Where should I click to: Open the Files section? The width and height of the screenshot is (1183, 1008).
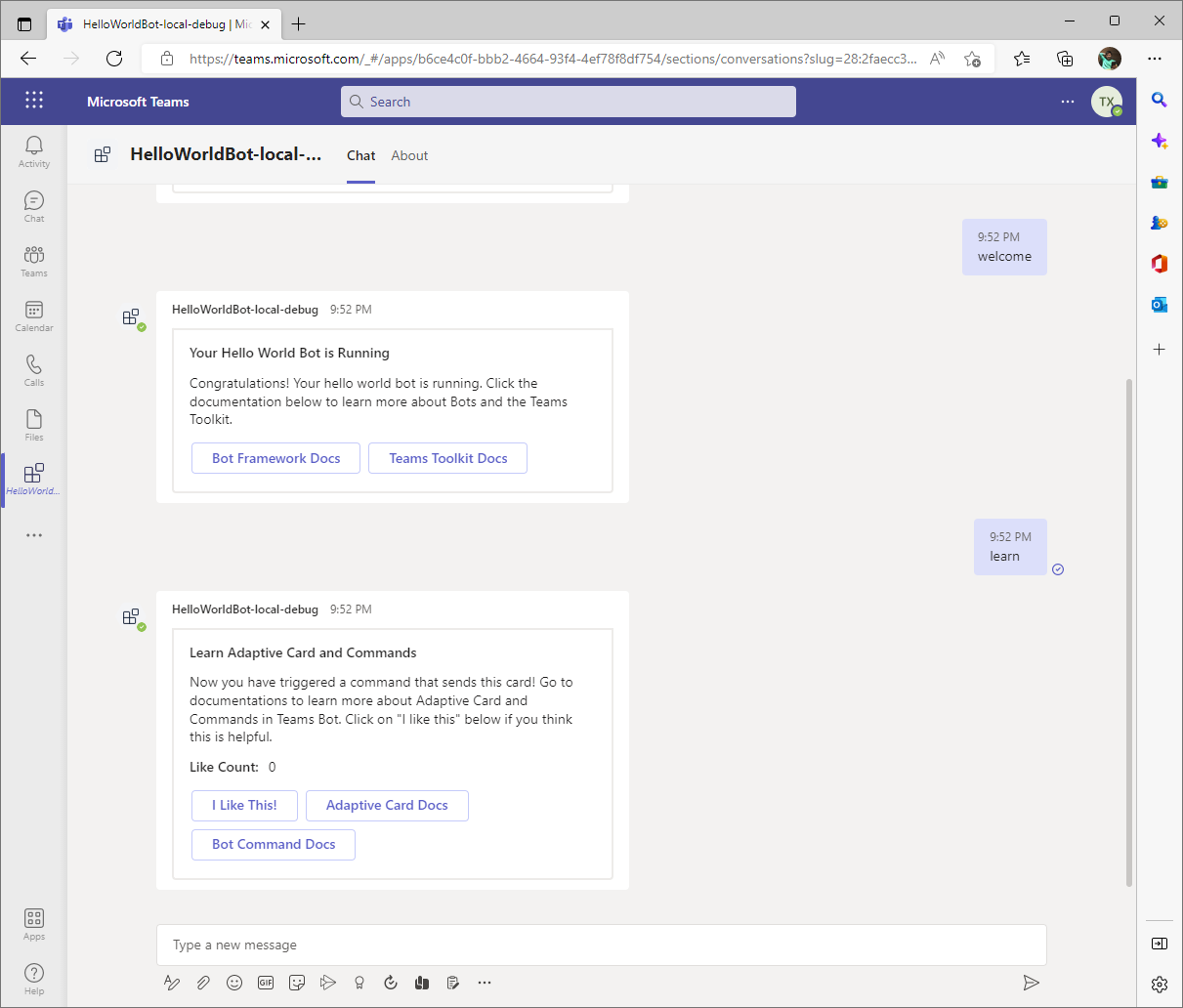tap(34, 425)
